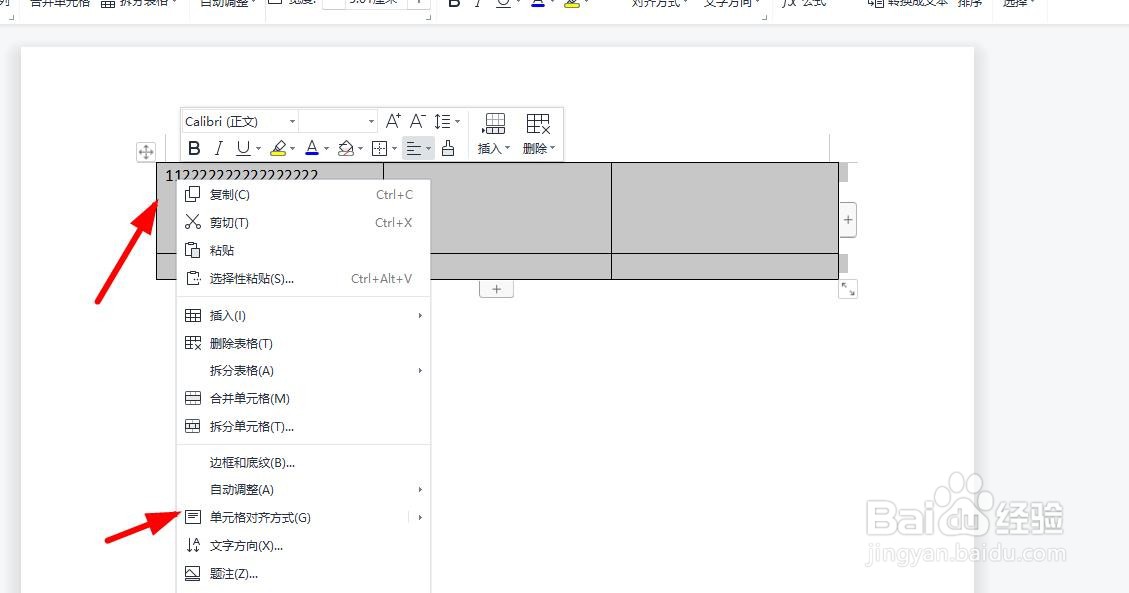Click the increase font size icon
Screen dimensions: 1129x593
click(393, 120)
